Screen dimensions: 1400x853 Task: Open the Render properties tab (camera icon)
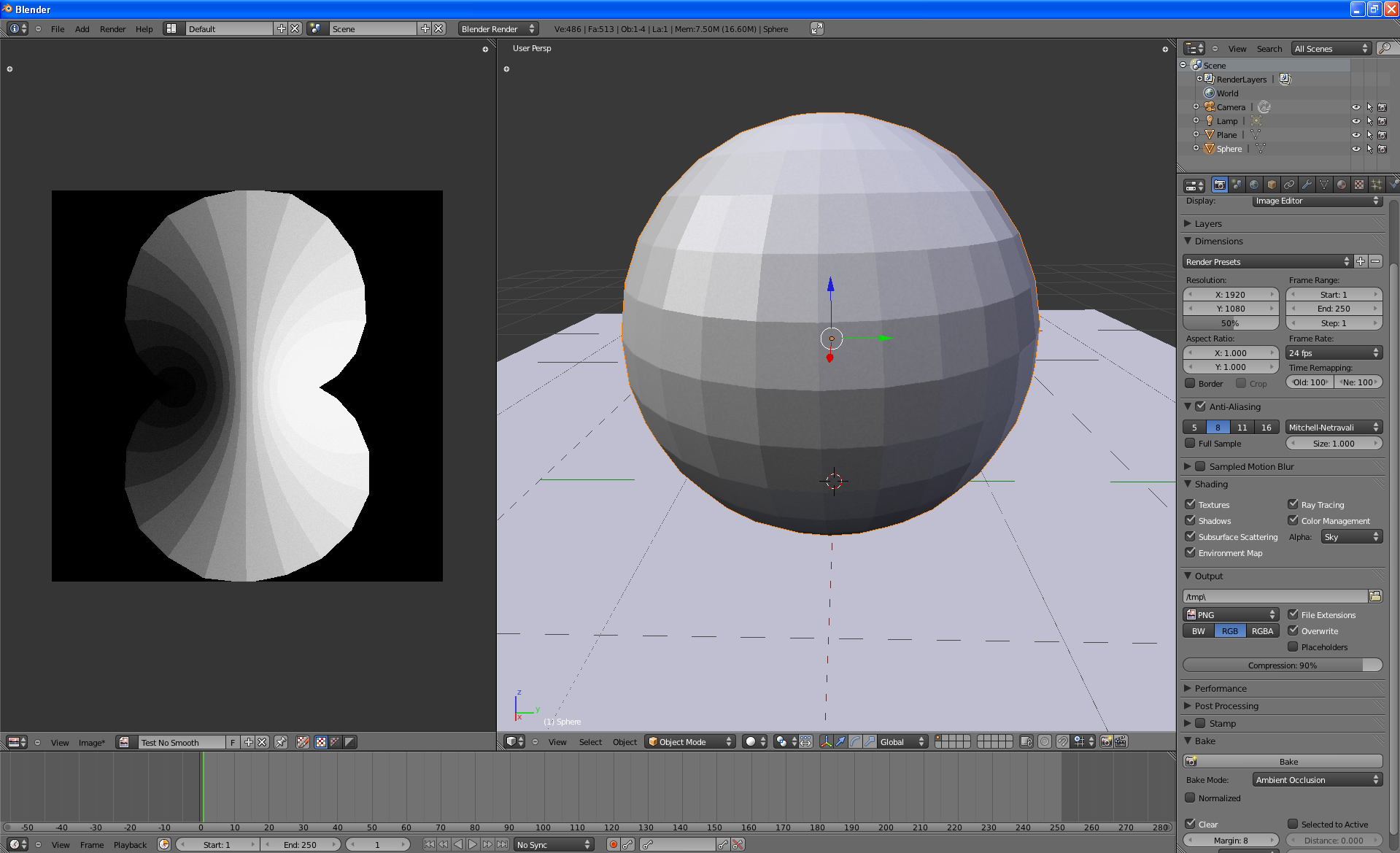pos(1219,185)
